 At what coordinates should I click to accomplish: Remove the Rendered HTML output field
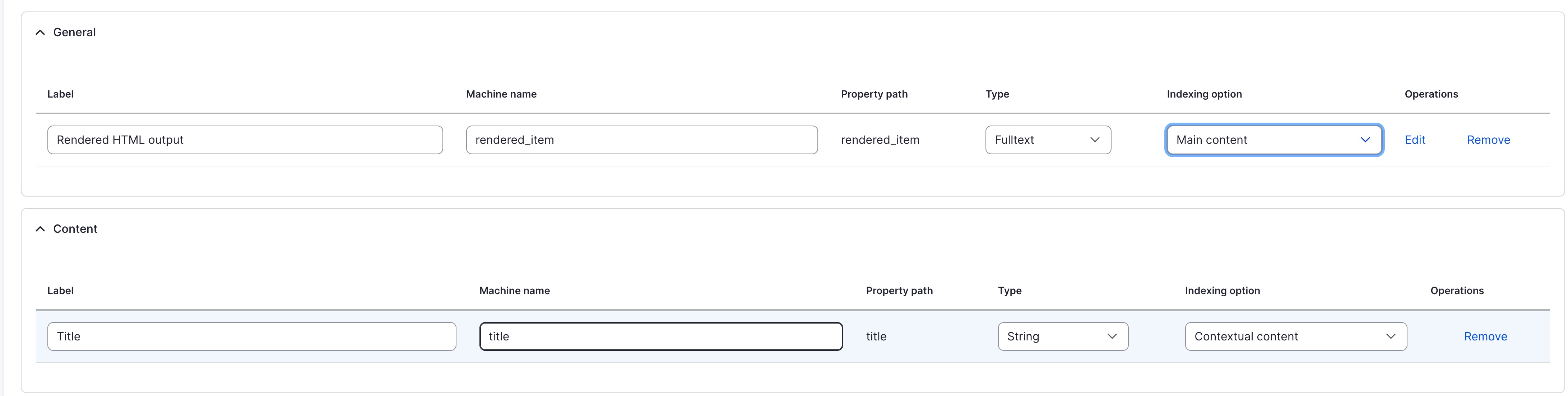1488,140
